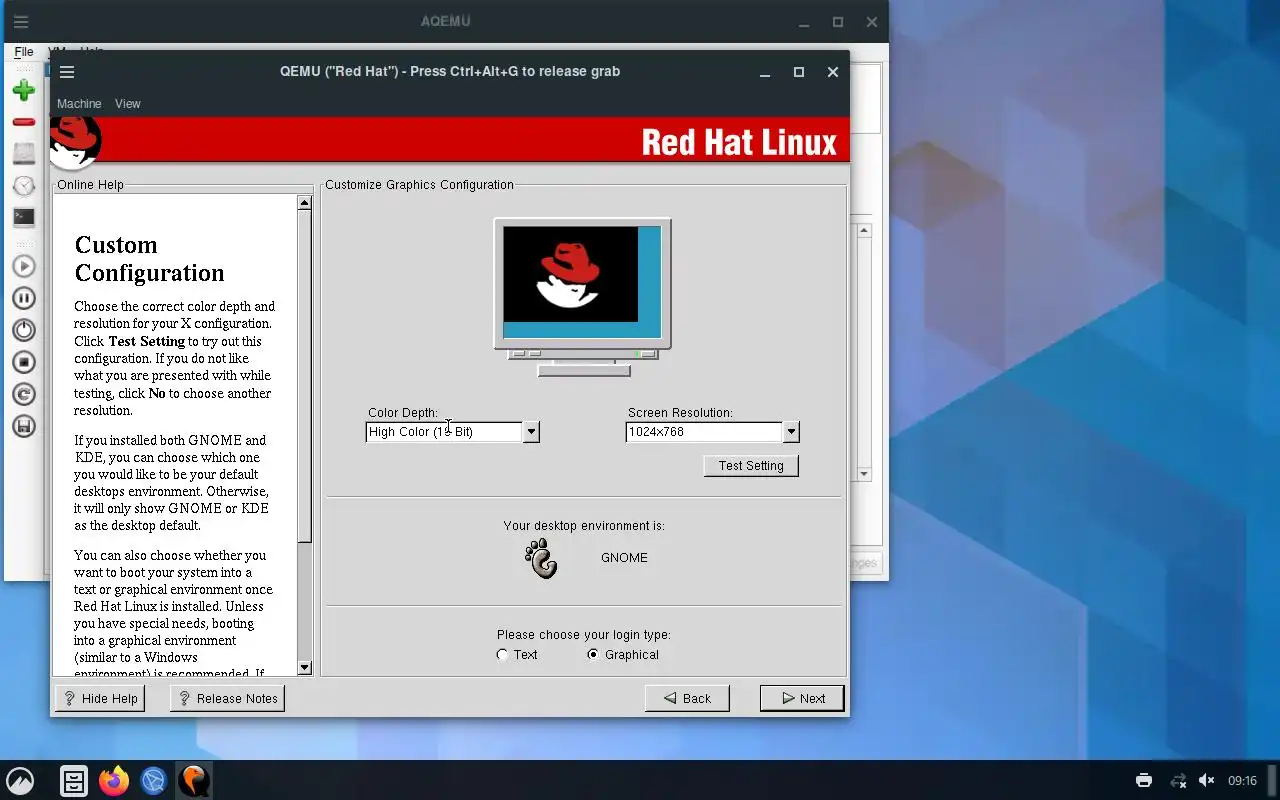Minimize the QEMU Red Hat window

point(765,72)
